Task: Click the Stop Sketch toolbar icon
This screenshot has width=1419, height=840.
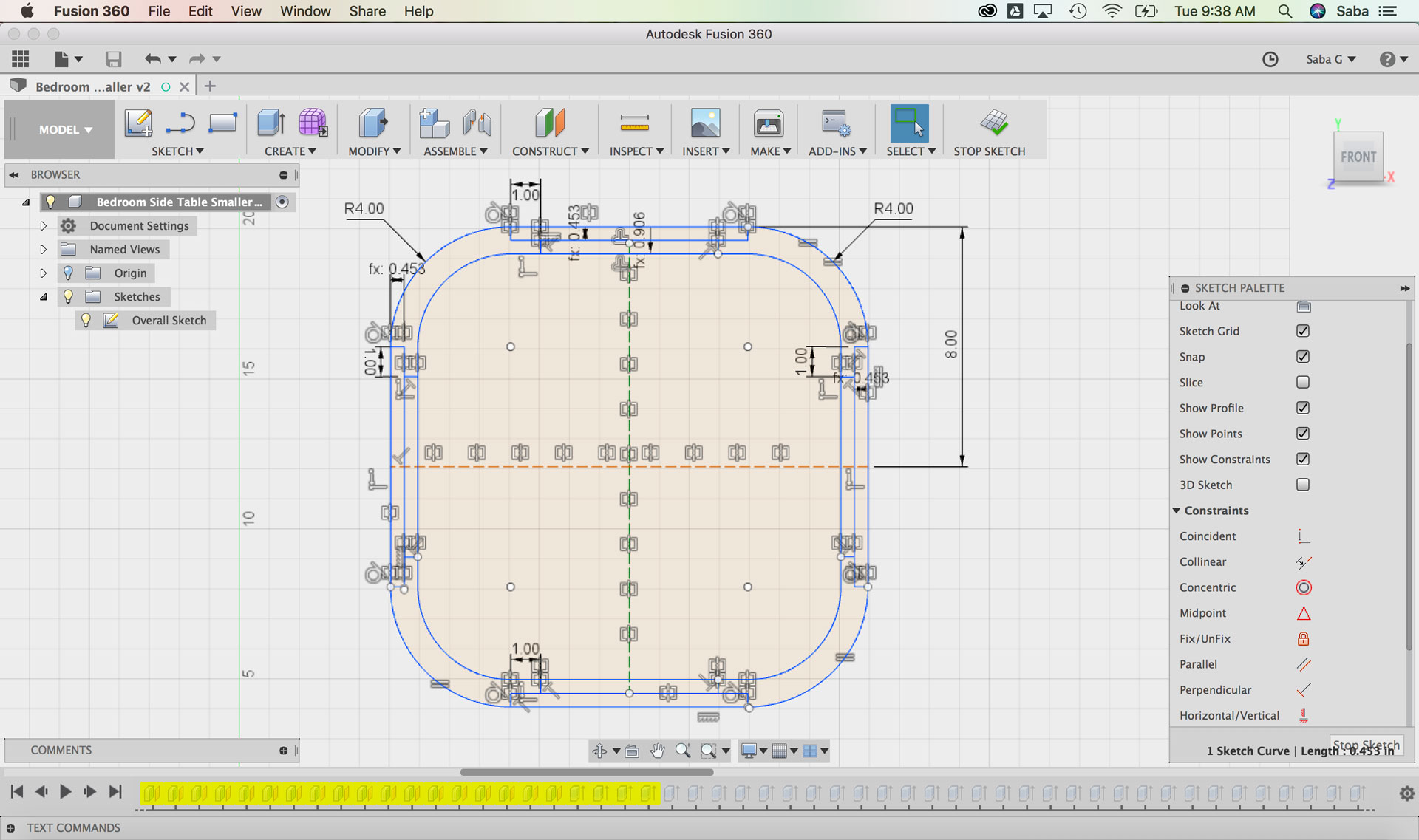Action: point(993,123)
